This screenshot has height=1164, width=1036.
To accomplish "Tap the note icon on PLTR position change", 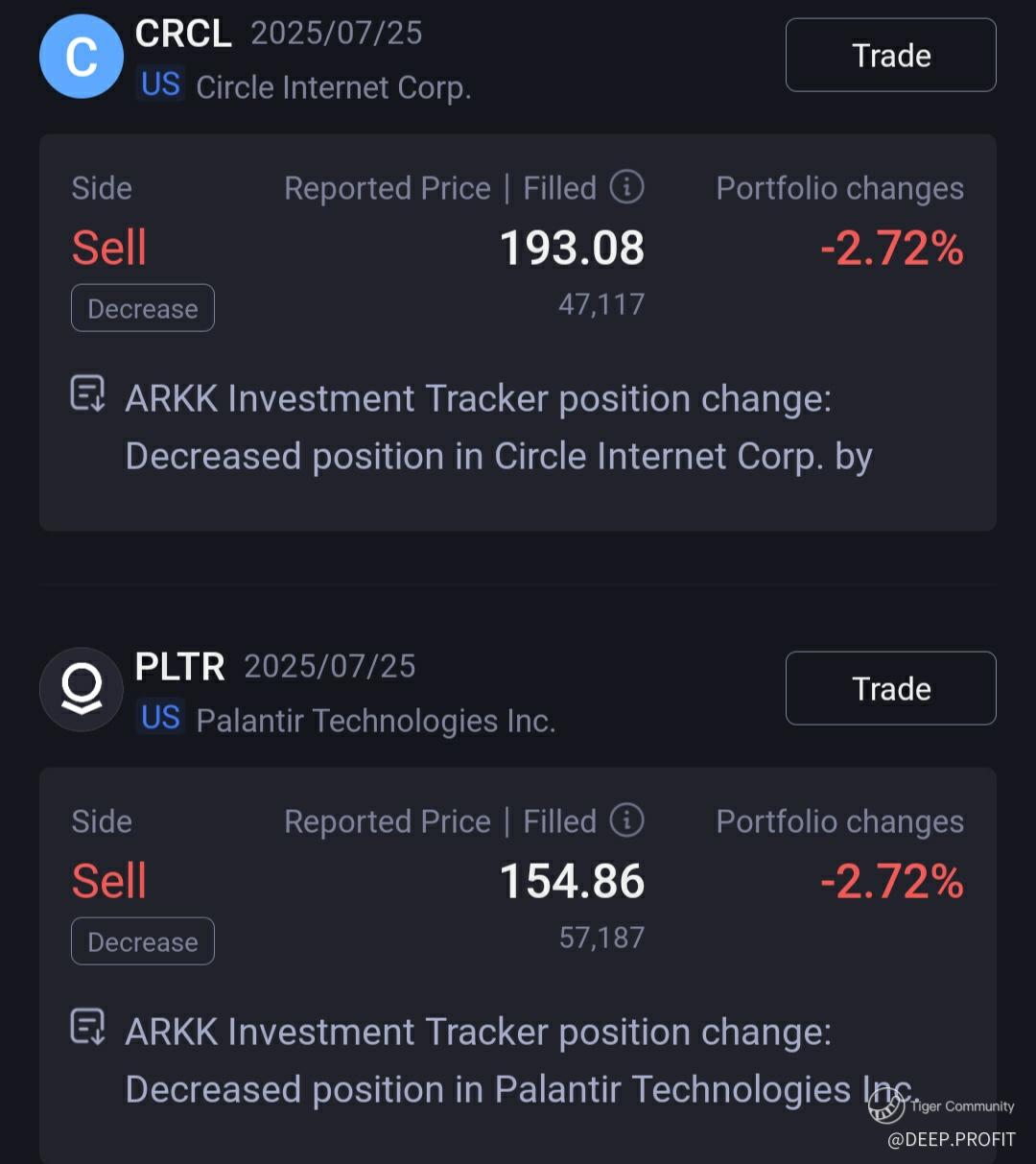I will pyautogui.click(x=88, y=1027).
